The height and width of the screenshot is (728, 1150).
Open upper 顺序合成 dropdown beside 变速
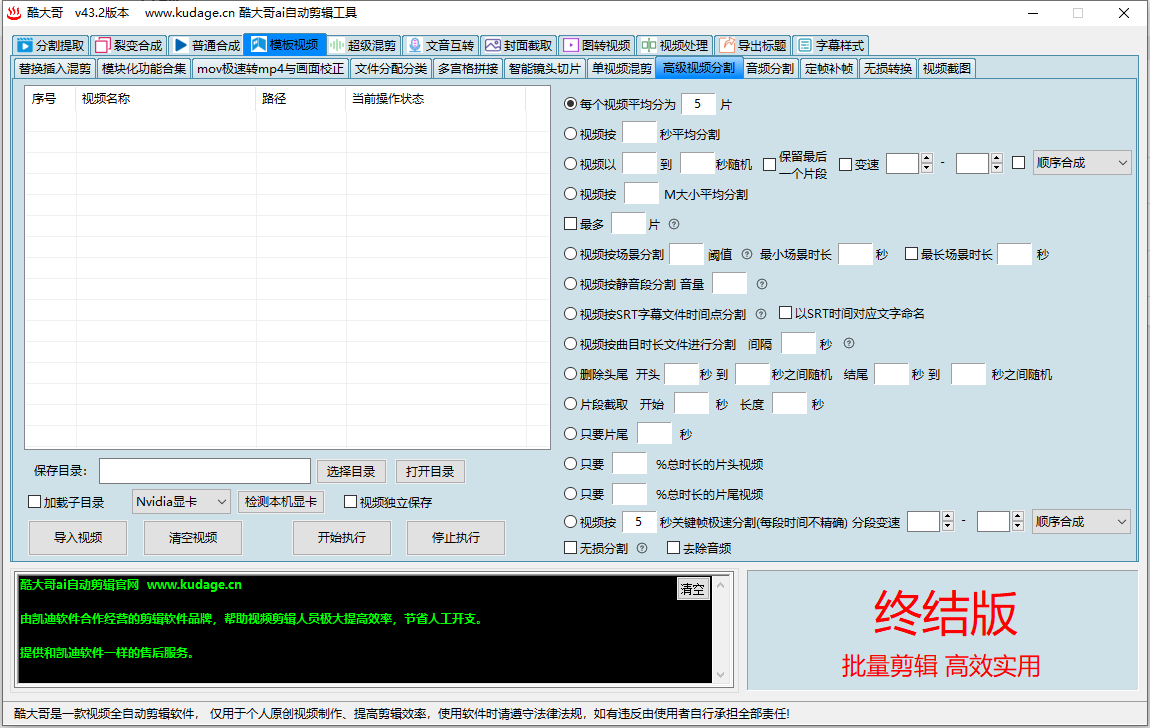tap(1082, 163)
